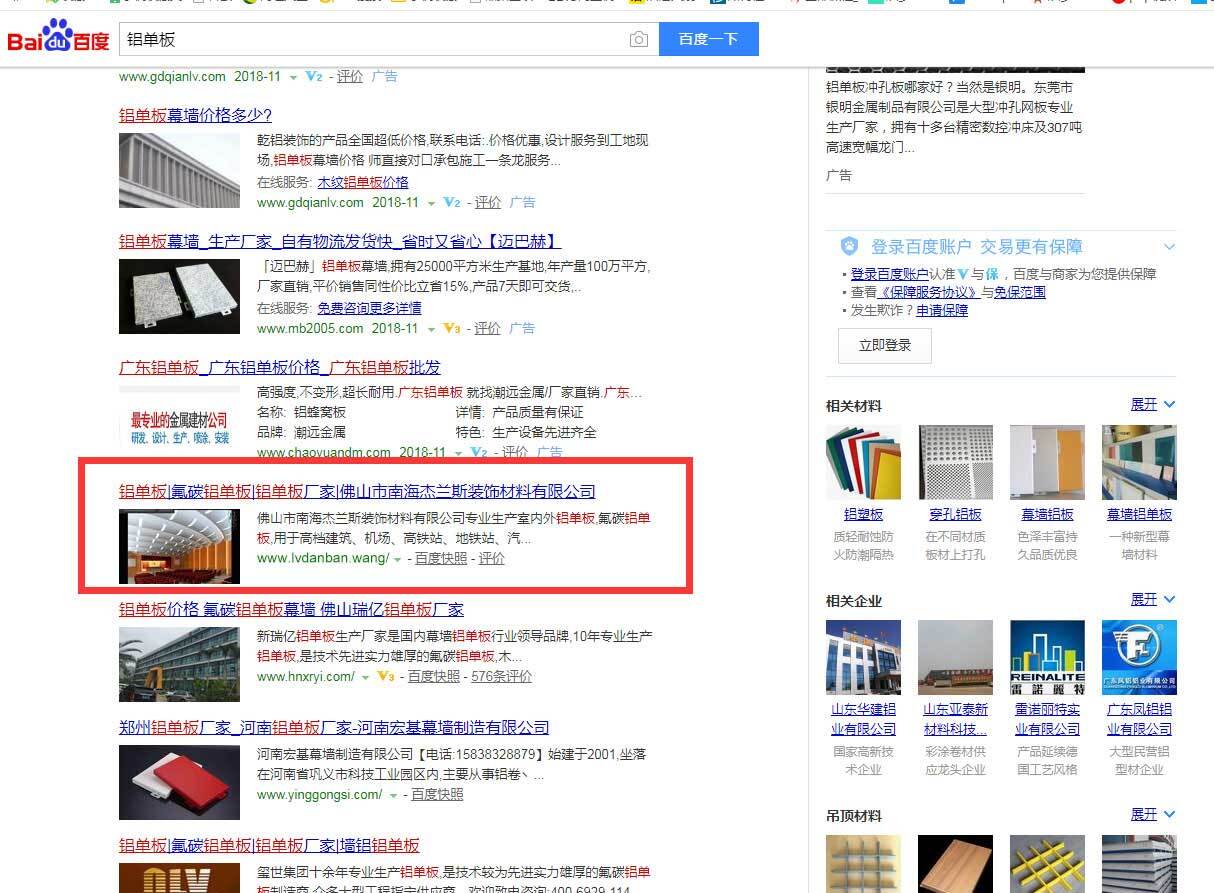This screenshot has height=893, width=1214.
Task: Click the 登录百度账户 link in the guarantee panel
Action: [890, 274]
